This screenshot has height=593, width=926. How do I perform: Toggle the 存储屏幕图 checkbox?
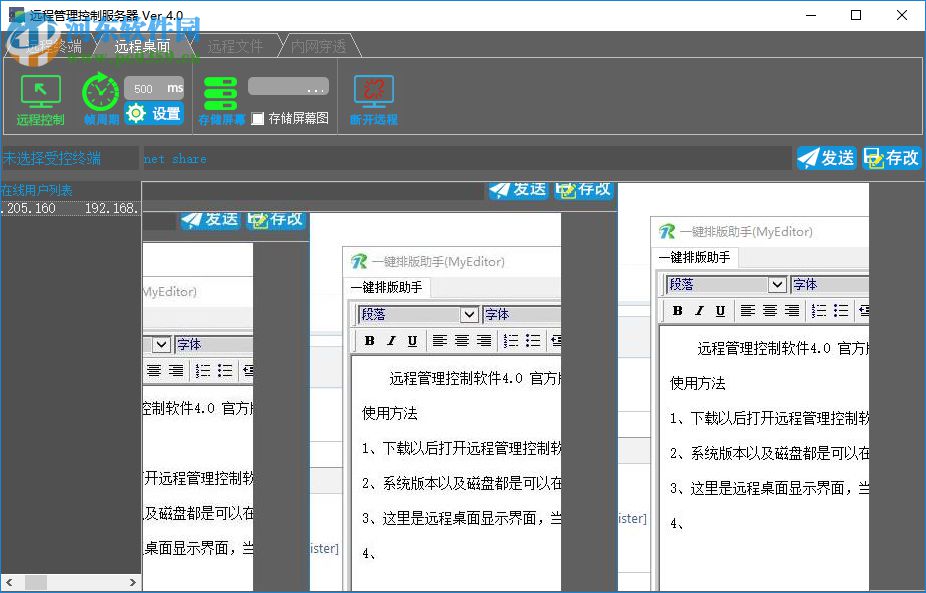(x=257, y=119)
